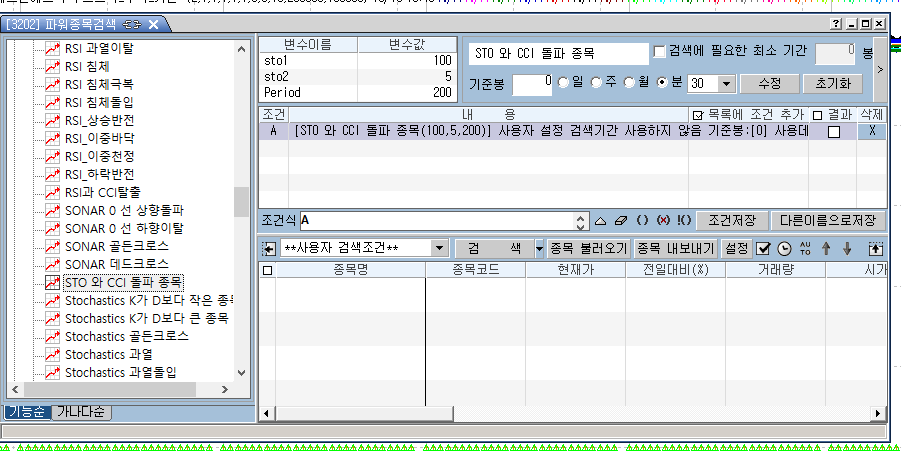Click the up arrow icon in search toolbar

point(826,248)
